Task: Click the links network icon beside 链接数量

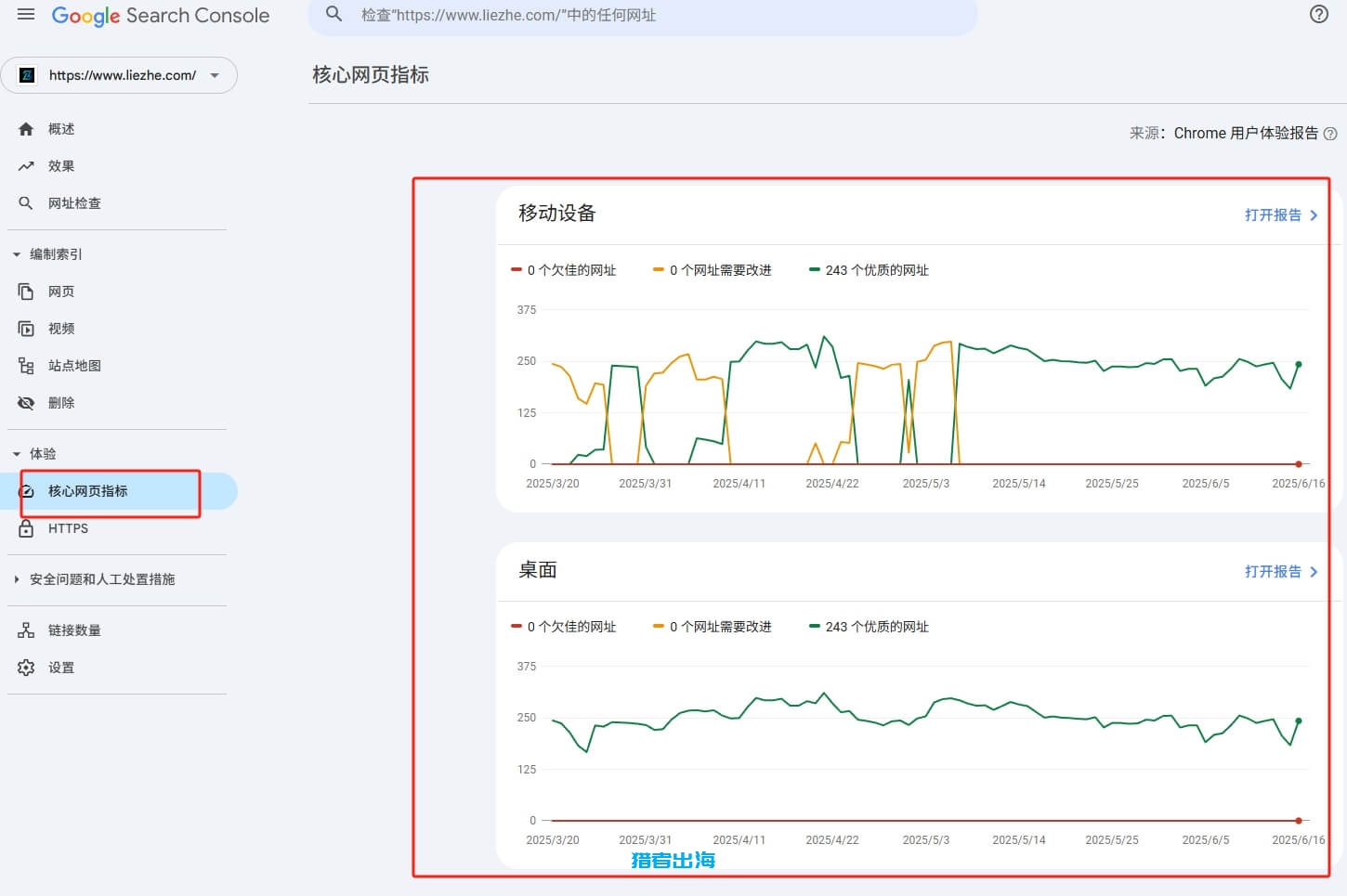Action: pos(26,630)
